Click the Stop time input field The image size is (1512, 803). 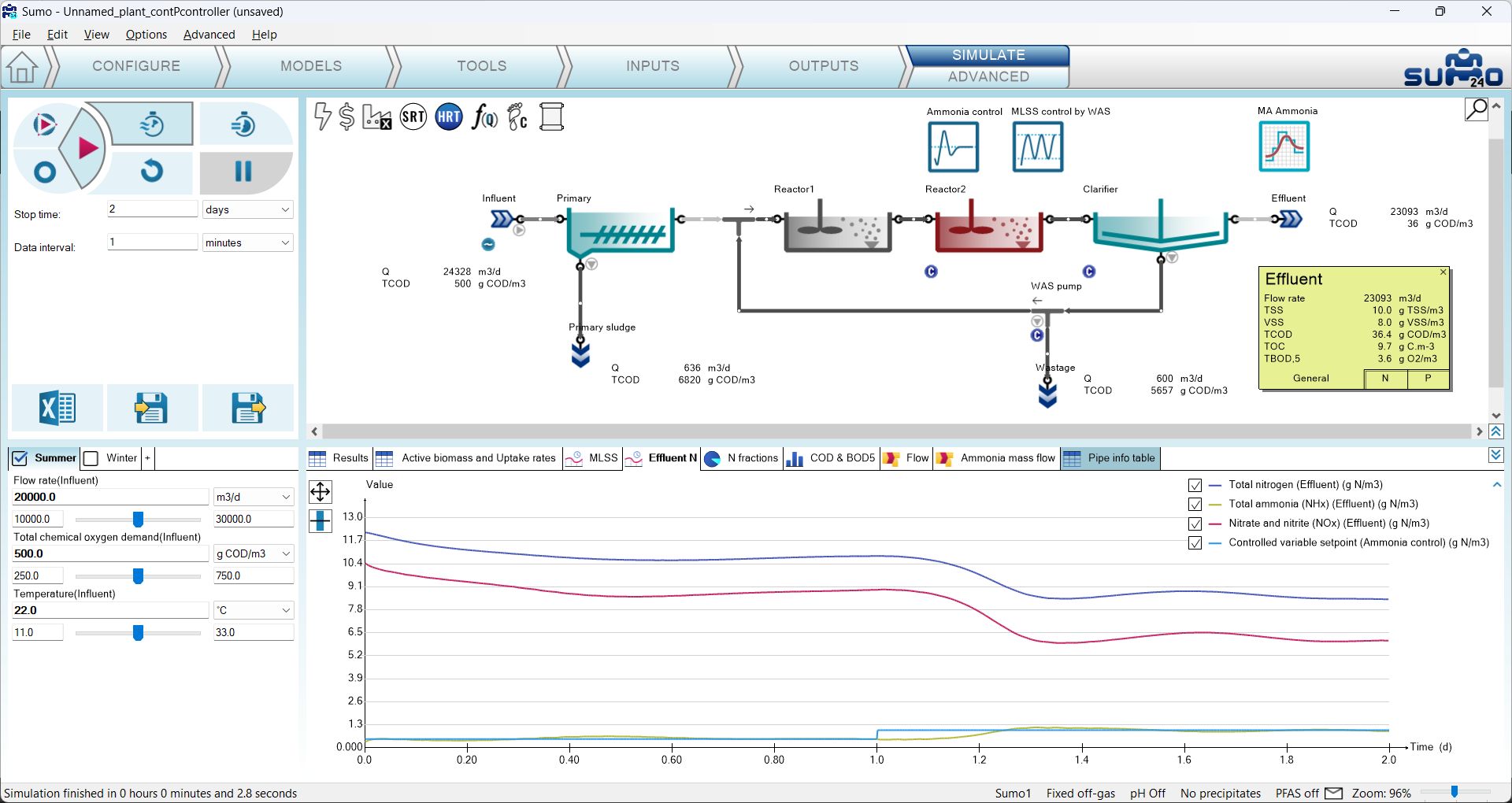point(152,209)
